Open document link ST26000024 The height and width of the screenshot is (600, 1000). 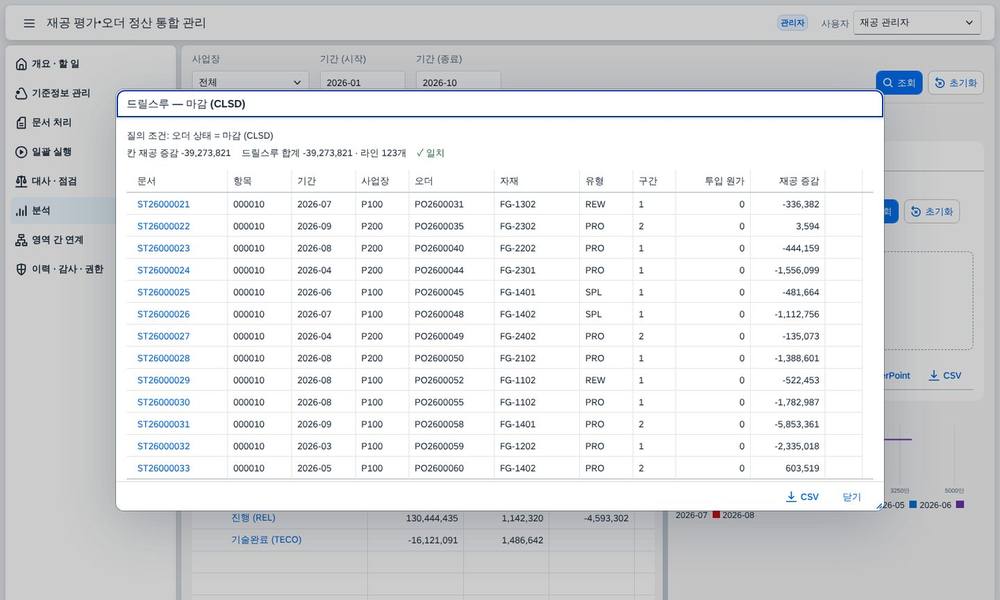pos(163,270)
